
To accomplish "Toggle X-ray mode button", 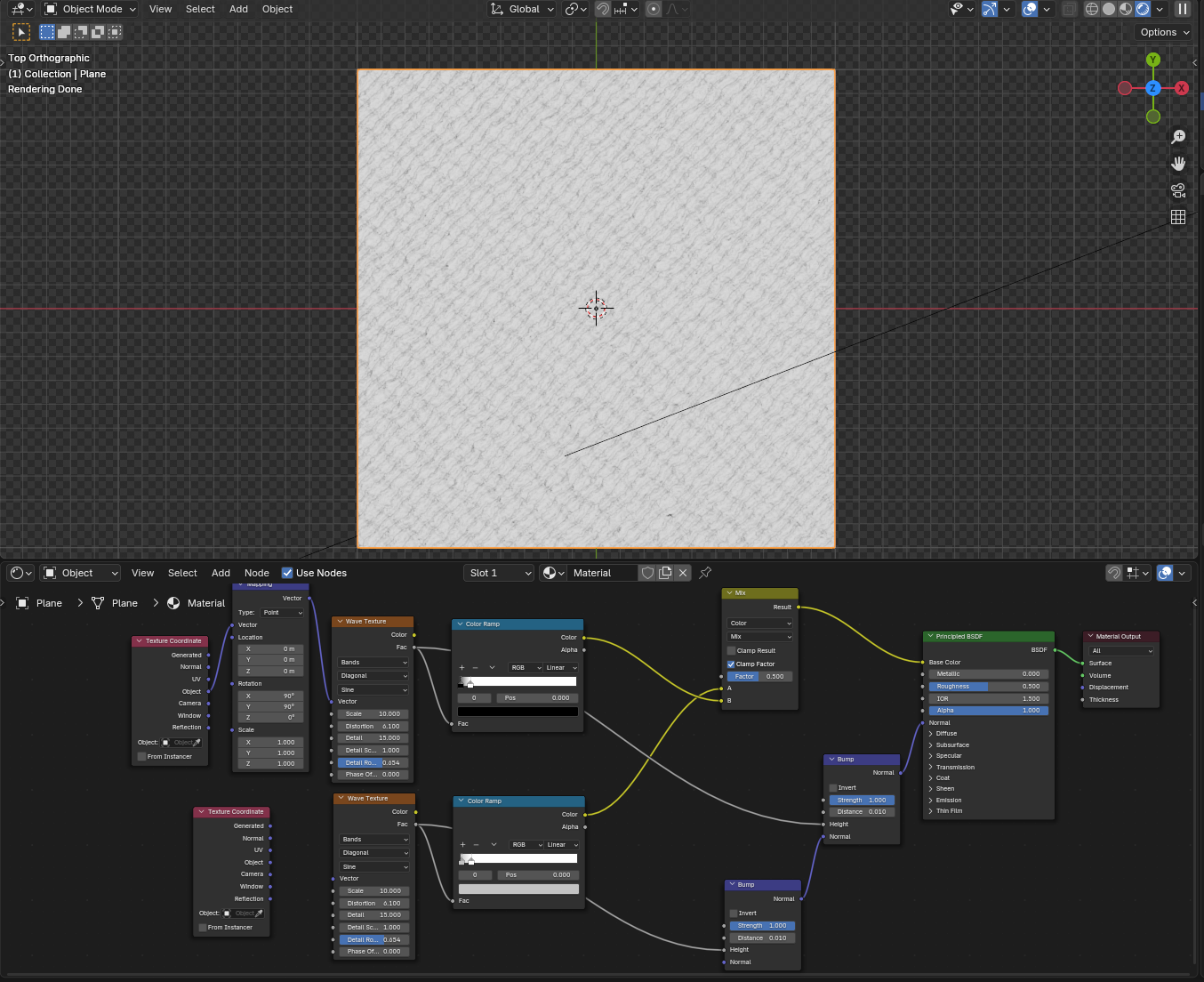I will 1070,9.
